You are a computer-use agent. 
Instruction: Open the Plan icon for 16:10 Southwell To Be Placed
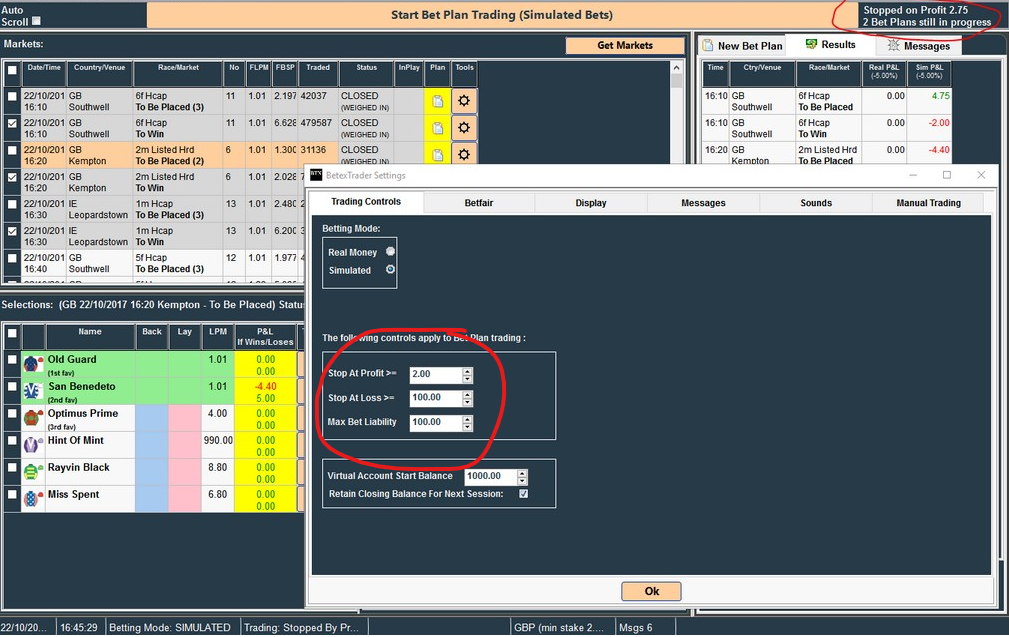tap(438, 101)
